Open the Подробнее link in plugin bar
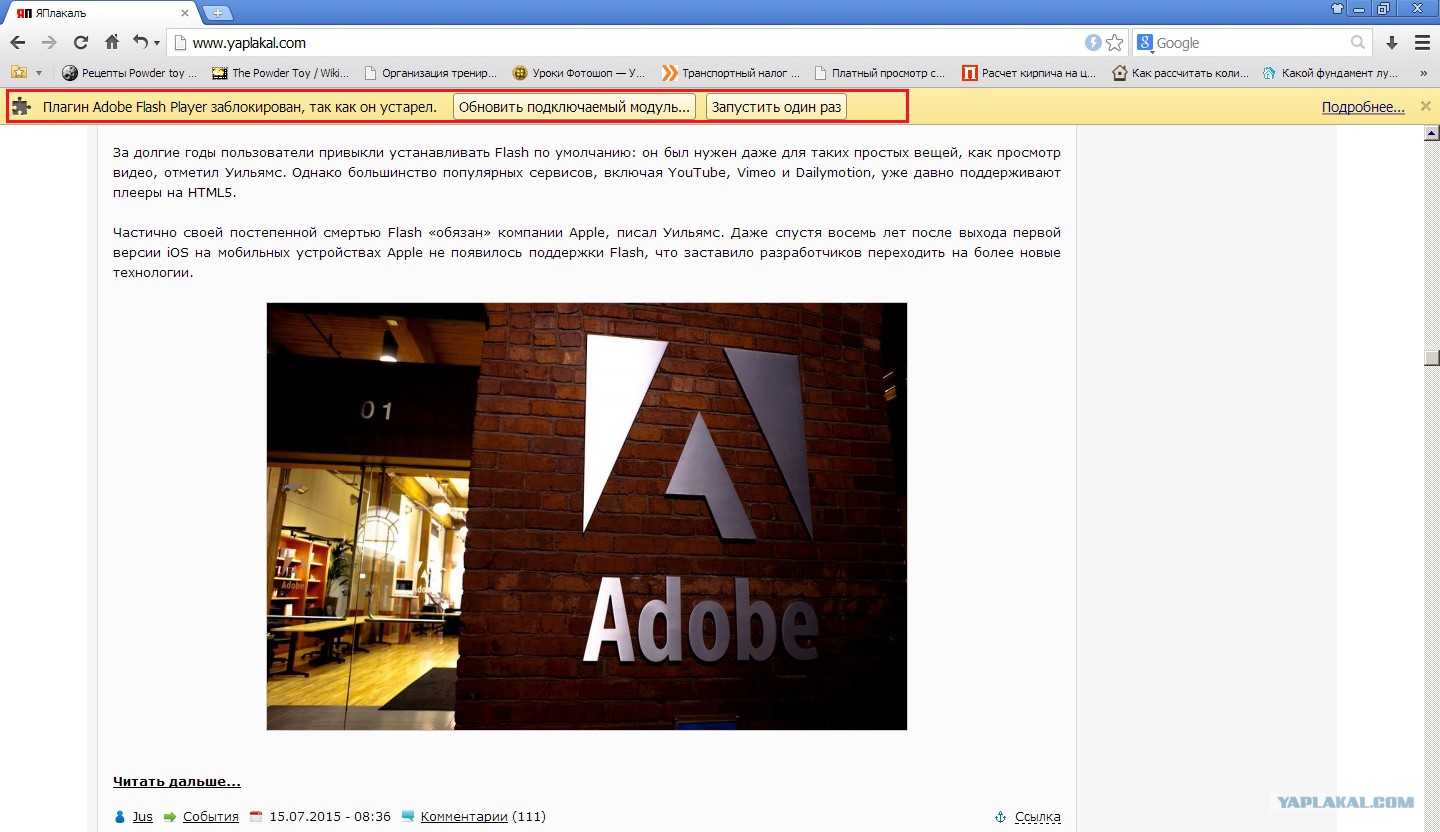1440x832 pixels. tap(1363, 107)
